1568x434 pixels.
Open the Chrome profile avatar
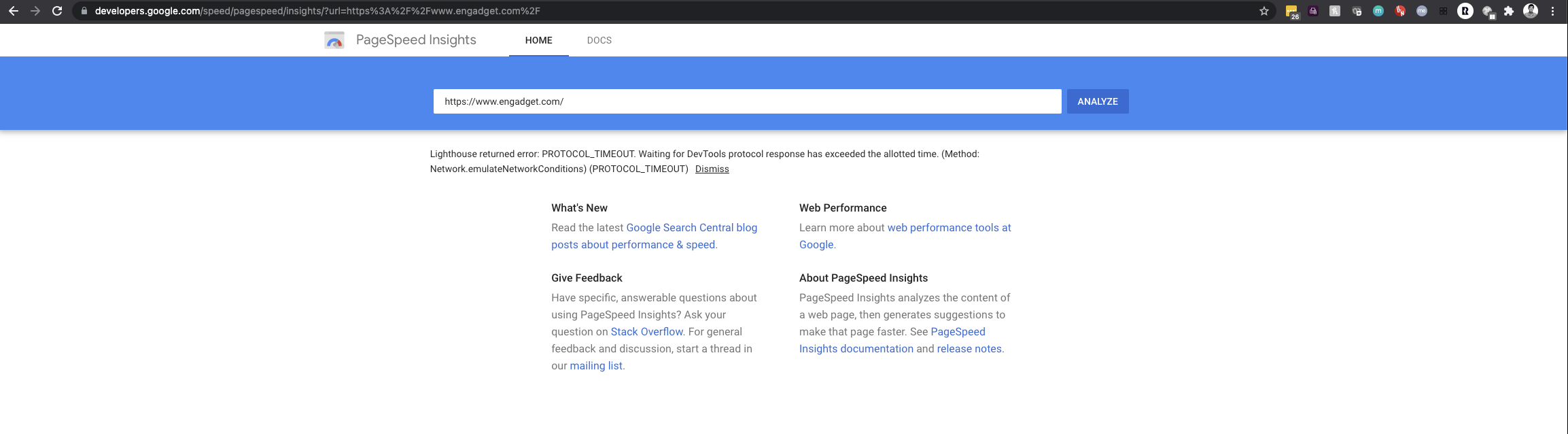1531,11
